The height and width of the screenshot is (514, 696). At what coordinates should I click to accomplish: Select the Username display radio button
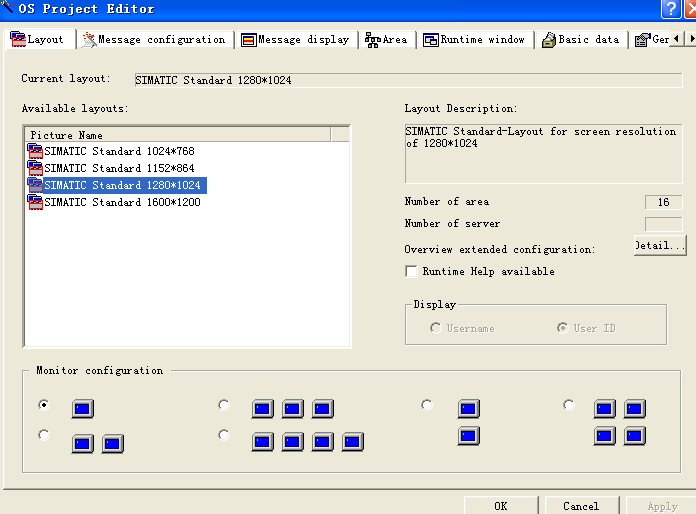tap(435, 328)
